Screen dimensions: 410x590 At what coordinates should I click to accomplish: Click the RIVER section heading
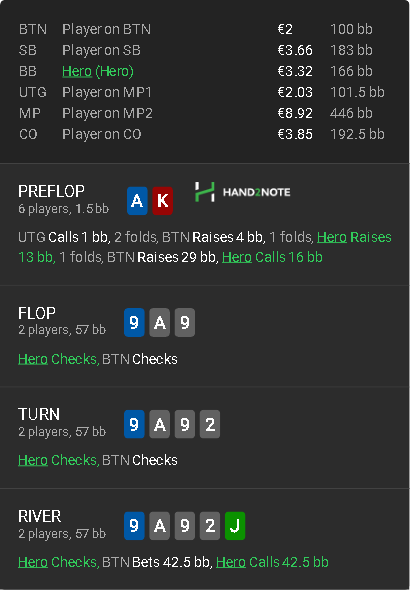tap(39, 517)
